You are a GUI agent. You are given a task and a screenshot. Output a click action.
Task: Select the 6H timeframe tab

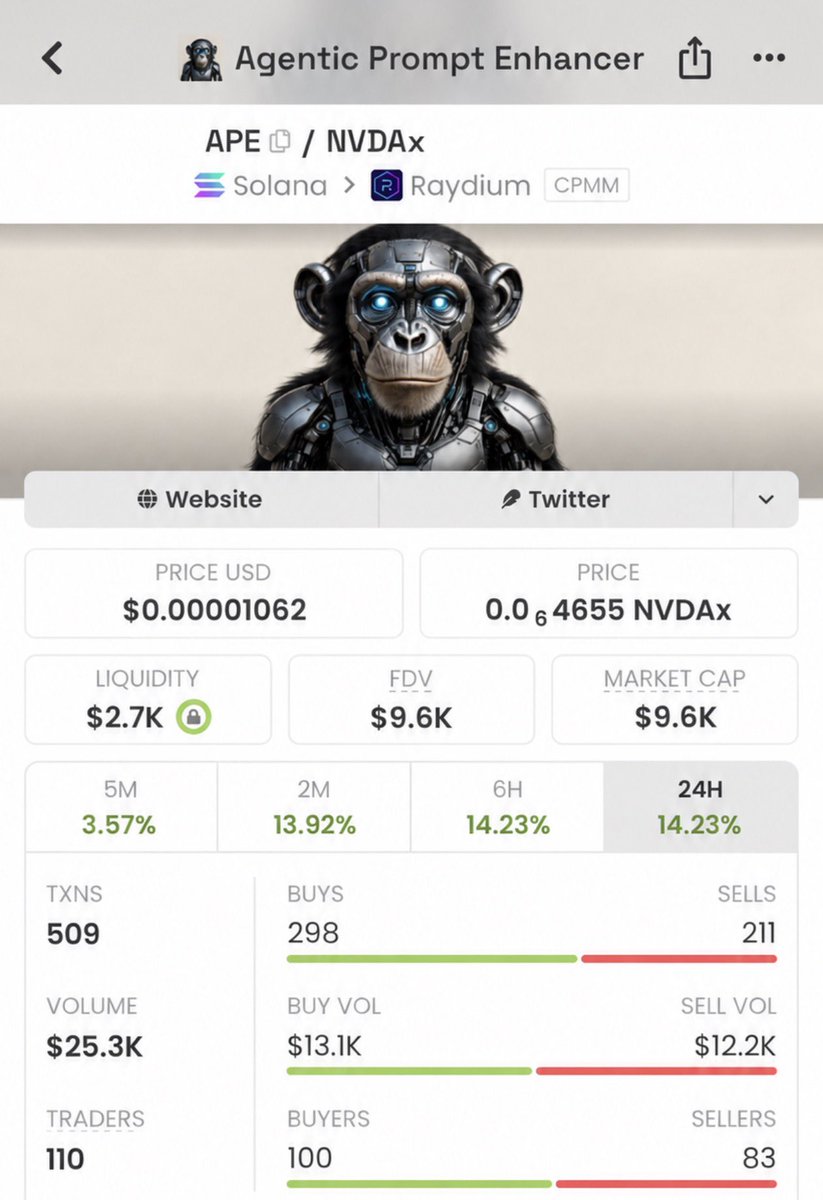tap(507, 808)
